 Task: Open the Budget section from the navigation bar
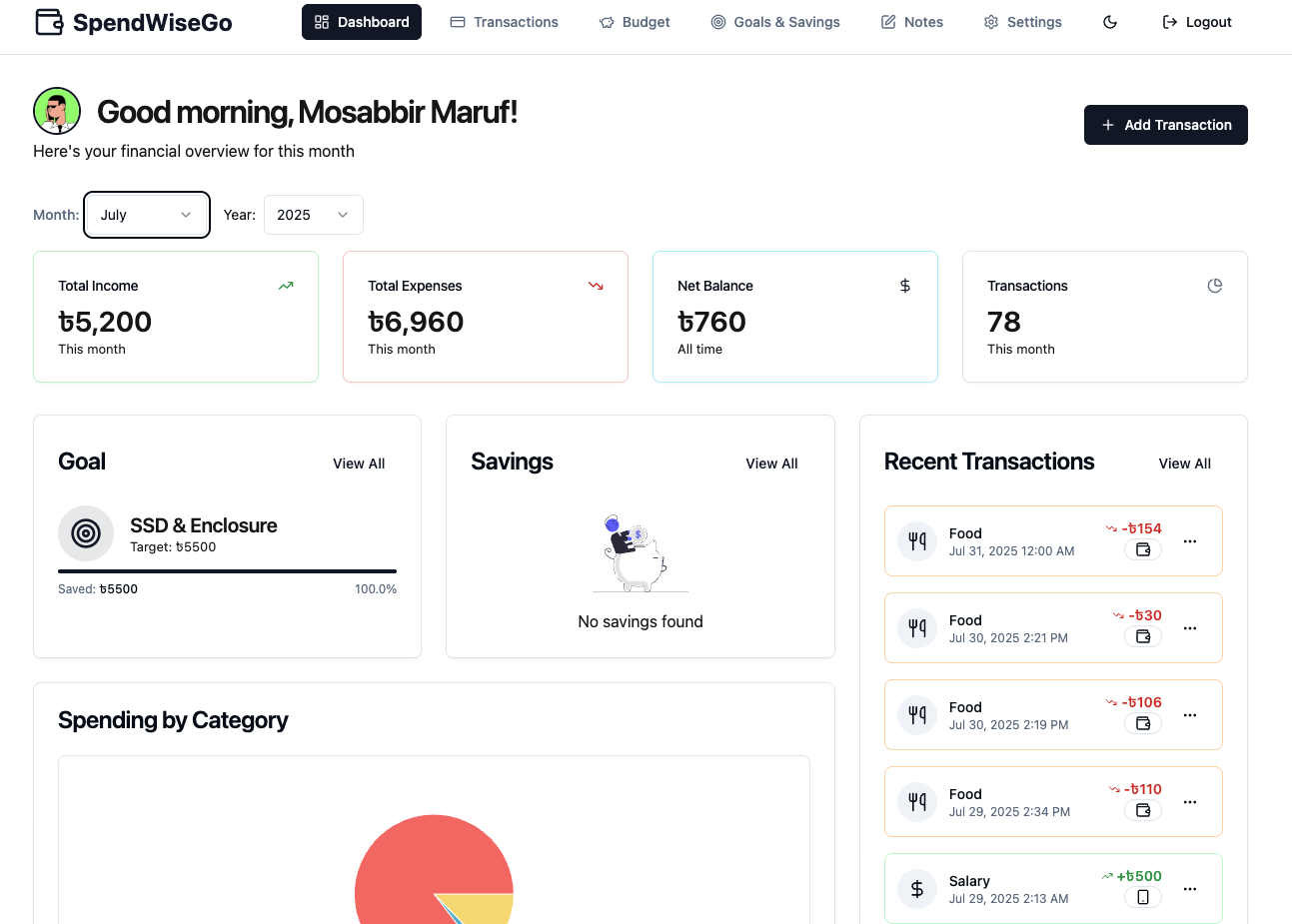(x=635, y=21)
